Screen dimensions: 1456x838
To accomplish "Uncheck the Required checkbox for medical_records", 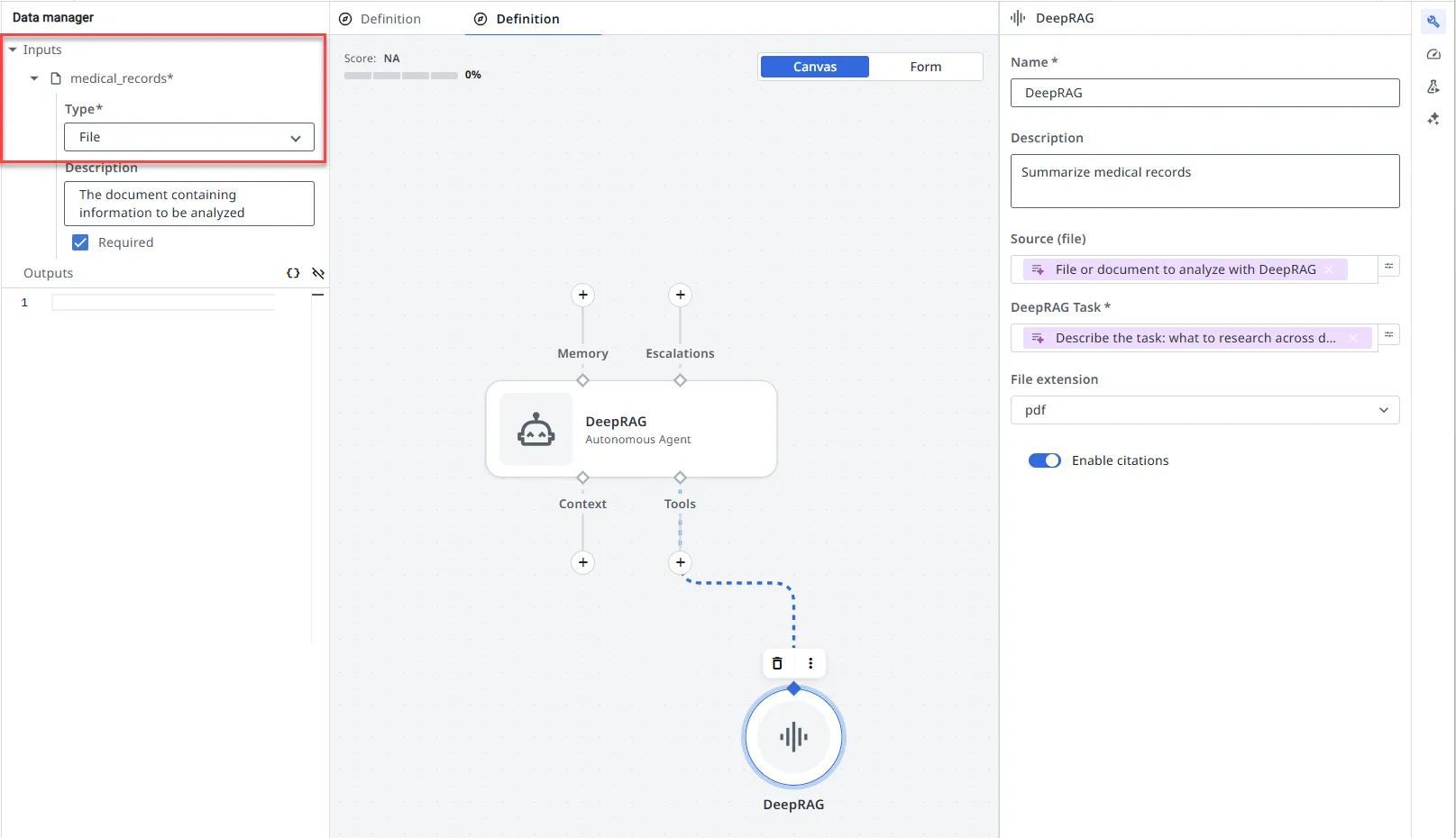I will pyautogui.click(x=80, y=241).
